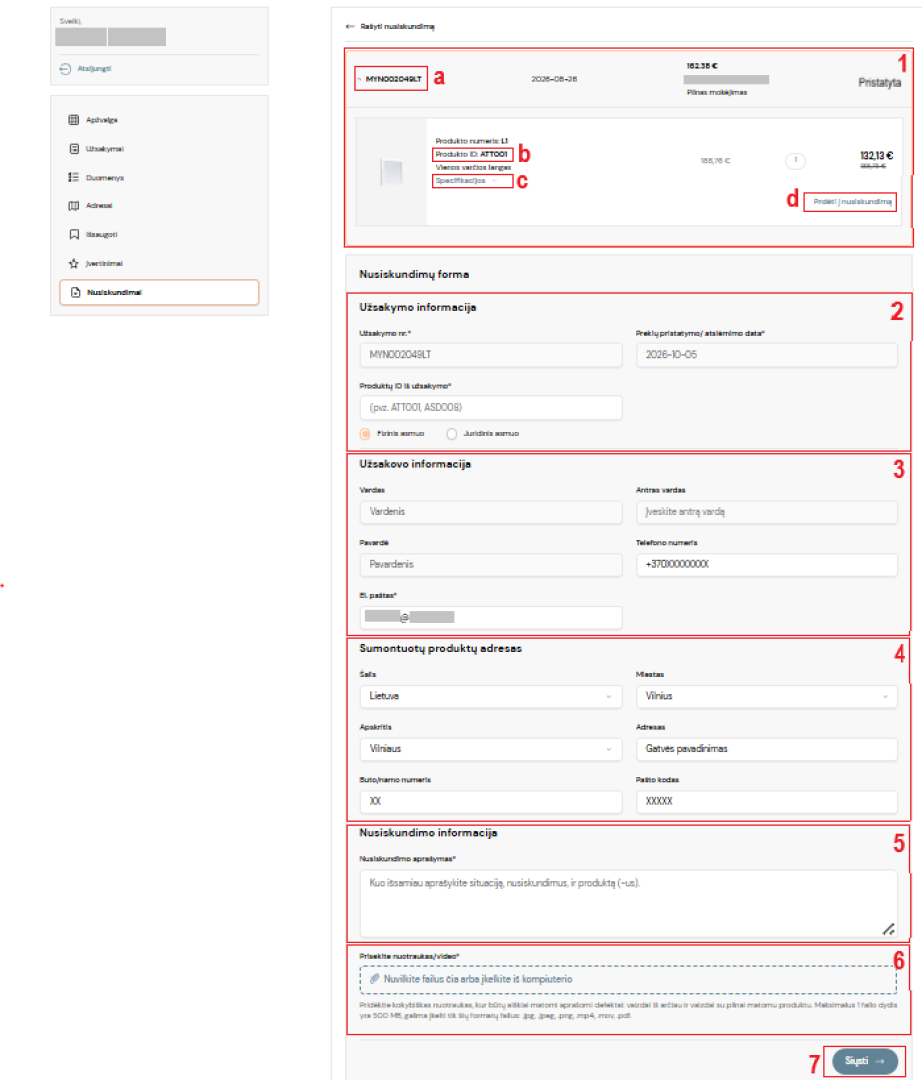
Task: Click the Vardas input field
Action: point(491,512)
